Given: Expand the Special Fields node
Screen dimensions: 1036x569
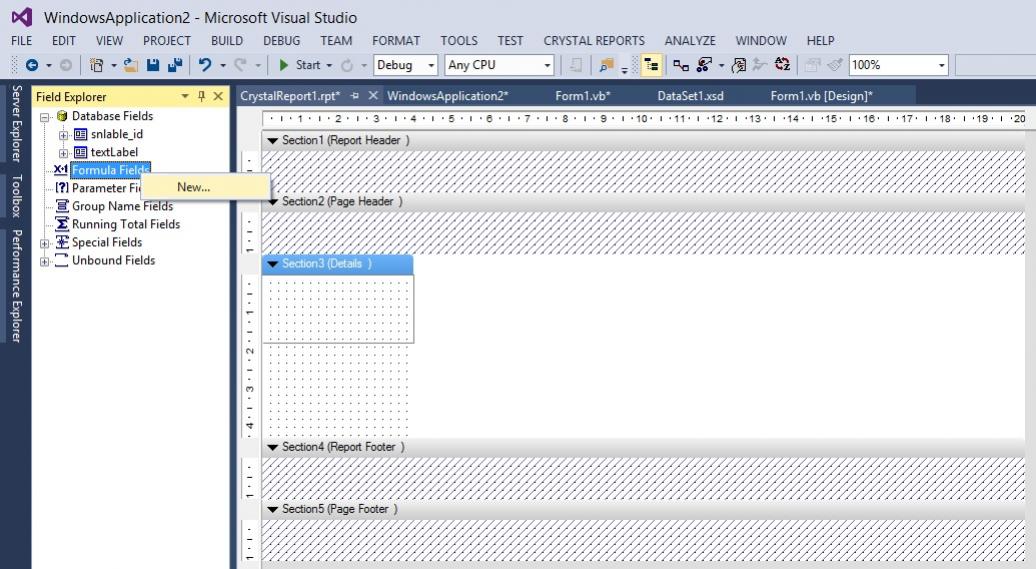Looking at the screenshot, I should coord(45,243).
